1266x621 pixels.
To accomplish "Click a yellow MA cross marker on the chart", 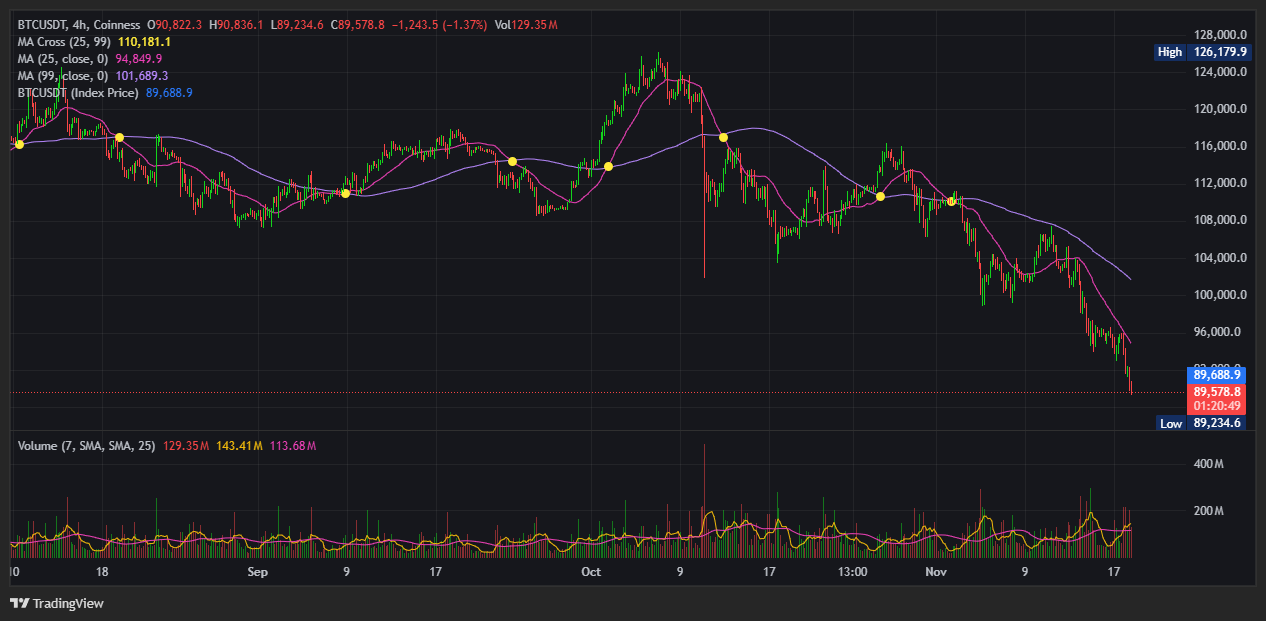I will coord(120,136).
